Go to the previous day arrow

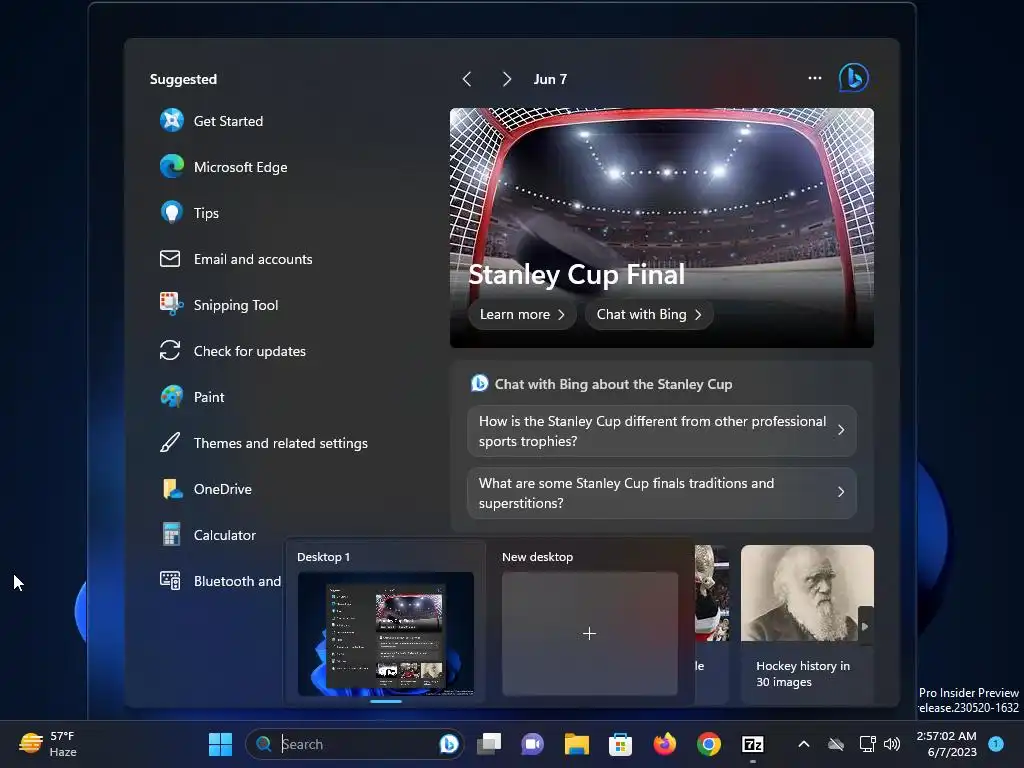[466, 79]
